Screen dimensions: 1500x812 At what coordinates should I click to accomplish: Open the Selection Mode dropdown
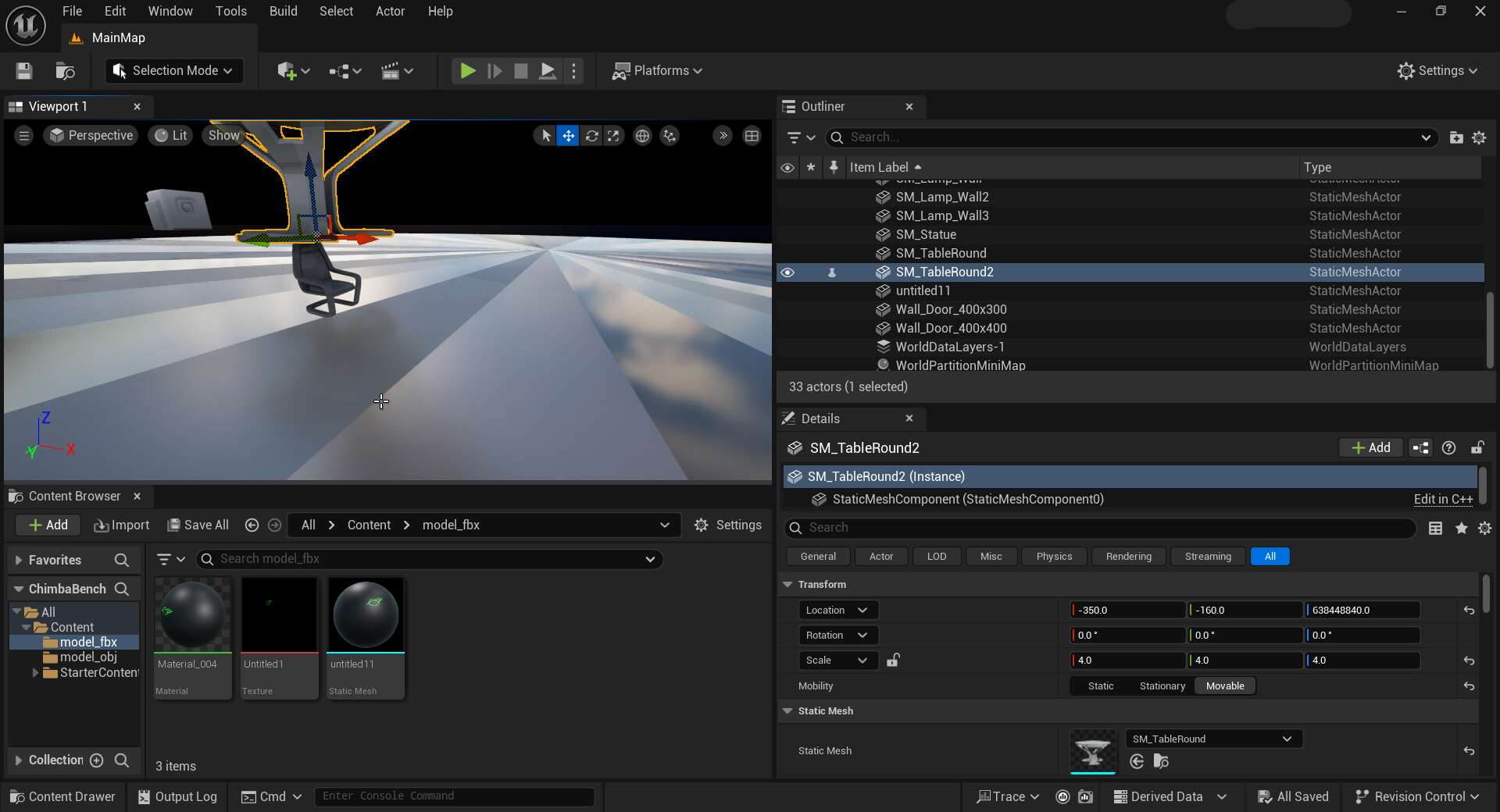[x=174, y=71]
